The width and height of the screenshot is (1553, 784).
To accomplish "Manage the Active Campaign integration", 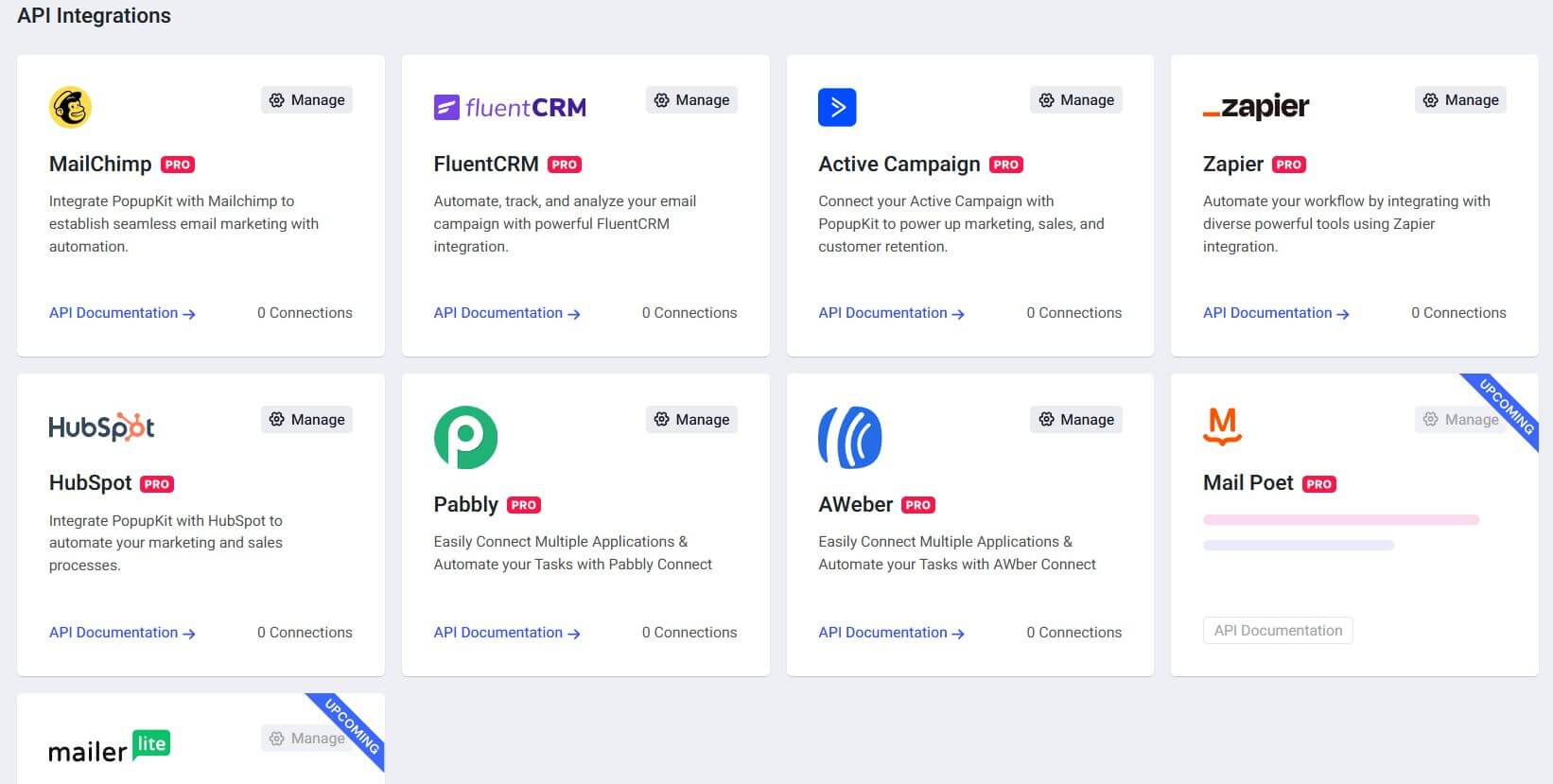I will (x=1075, y=100).
